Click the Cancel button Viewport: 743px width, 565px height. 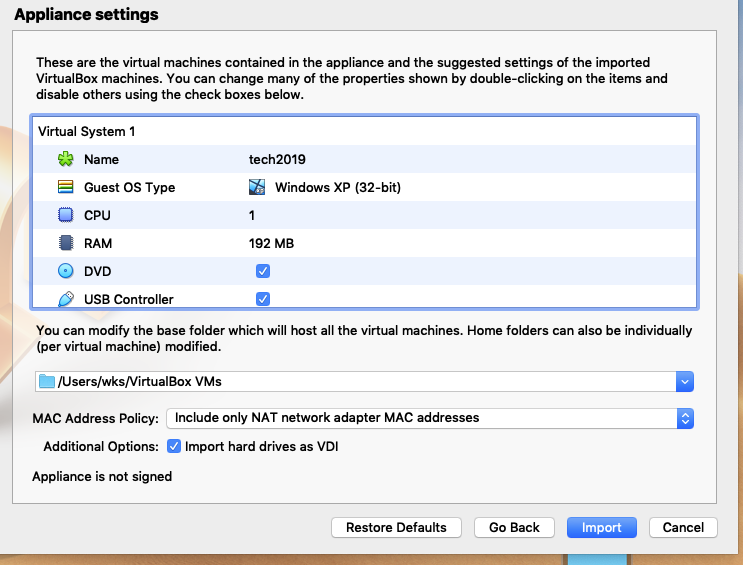683,528
